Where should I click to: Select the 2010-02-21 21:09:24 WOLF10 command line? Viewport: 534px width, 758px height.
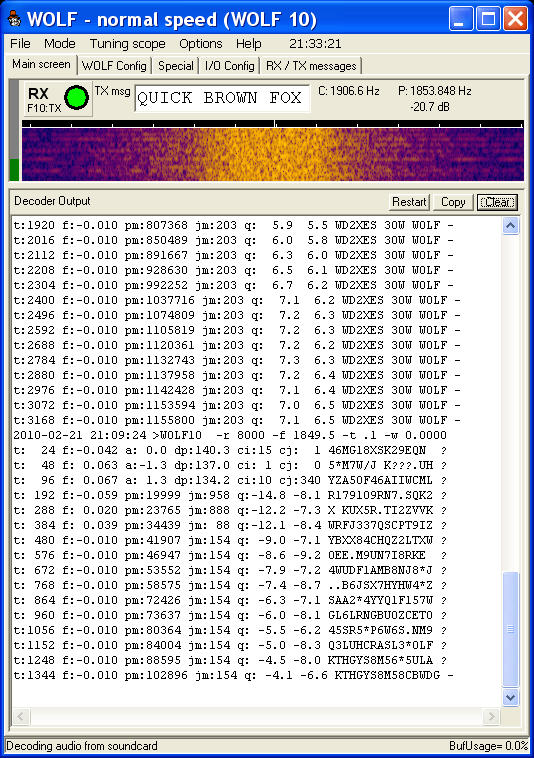point(230,435)
